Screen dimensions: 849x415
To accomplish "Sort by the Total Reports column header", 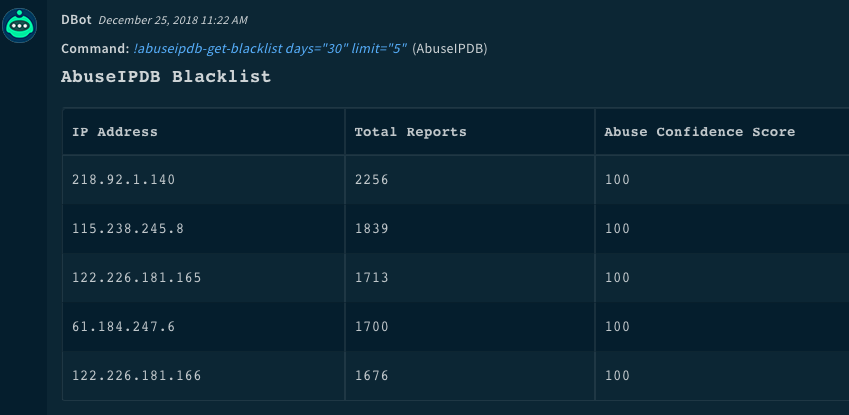I will coord(411,132).
